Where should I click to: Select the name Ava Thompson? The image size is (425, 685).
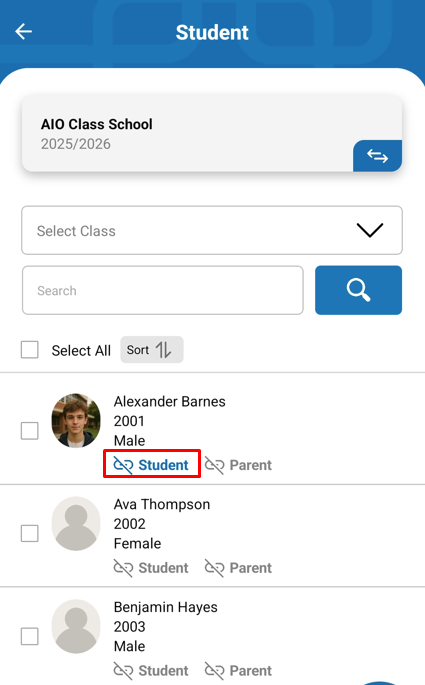(162, 505)
